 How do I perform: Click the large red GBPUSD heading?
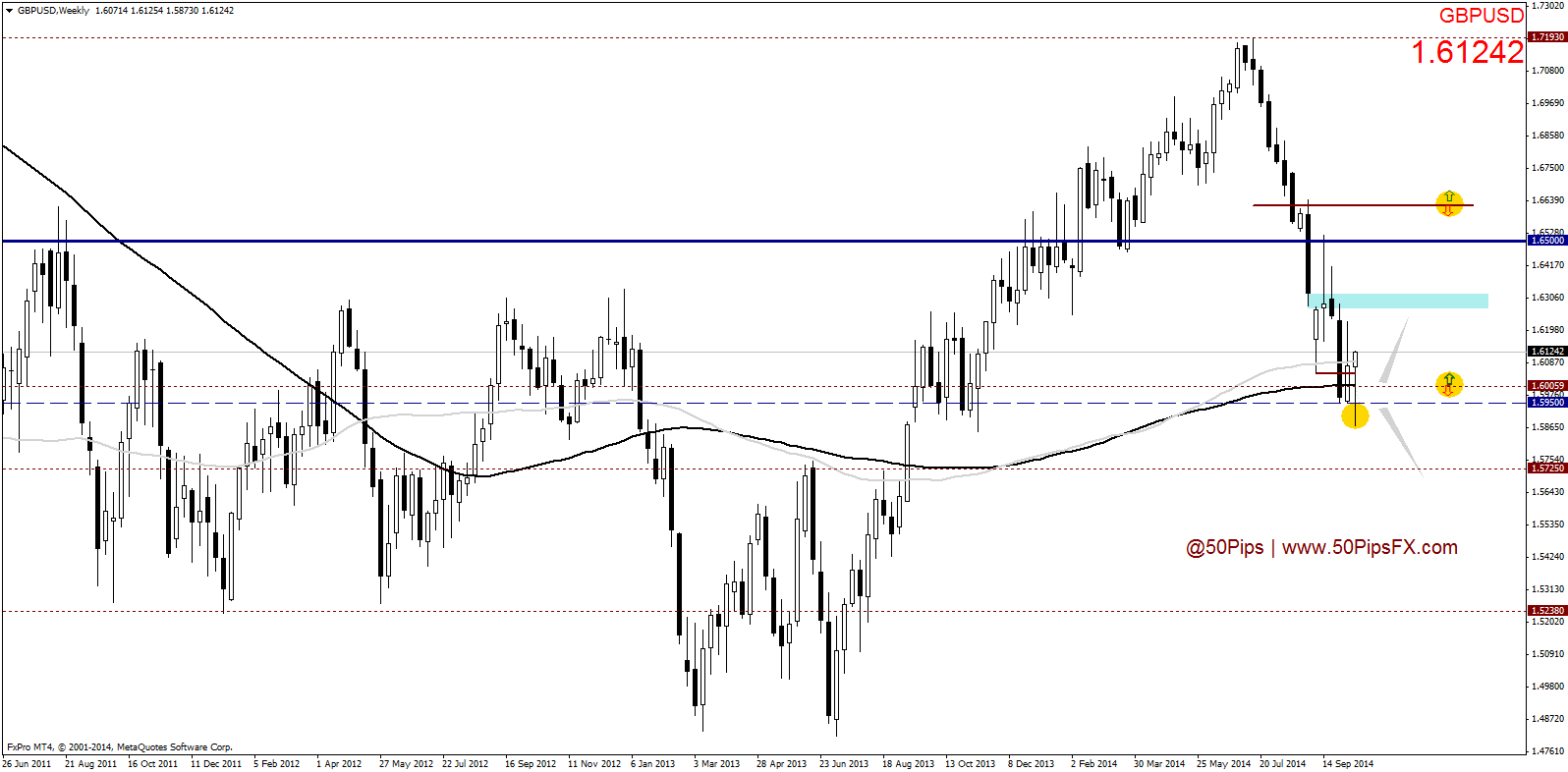coord(1481,16)
